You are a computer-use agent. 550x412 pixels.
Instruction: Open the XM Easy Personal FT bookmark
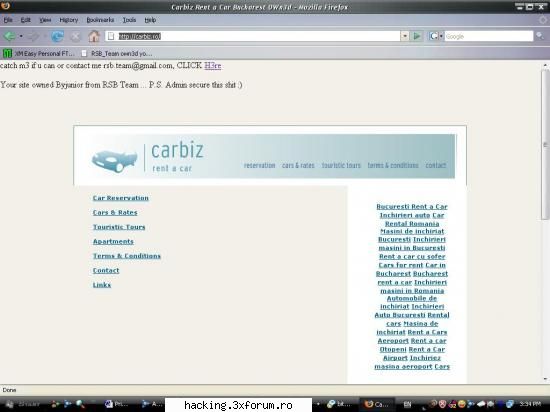(x=39, y=54)
